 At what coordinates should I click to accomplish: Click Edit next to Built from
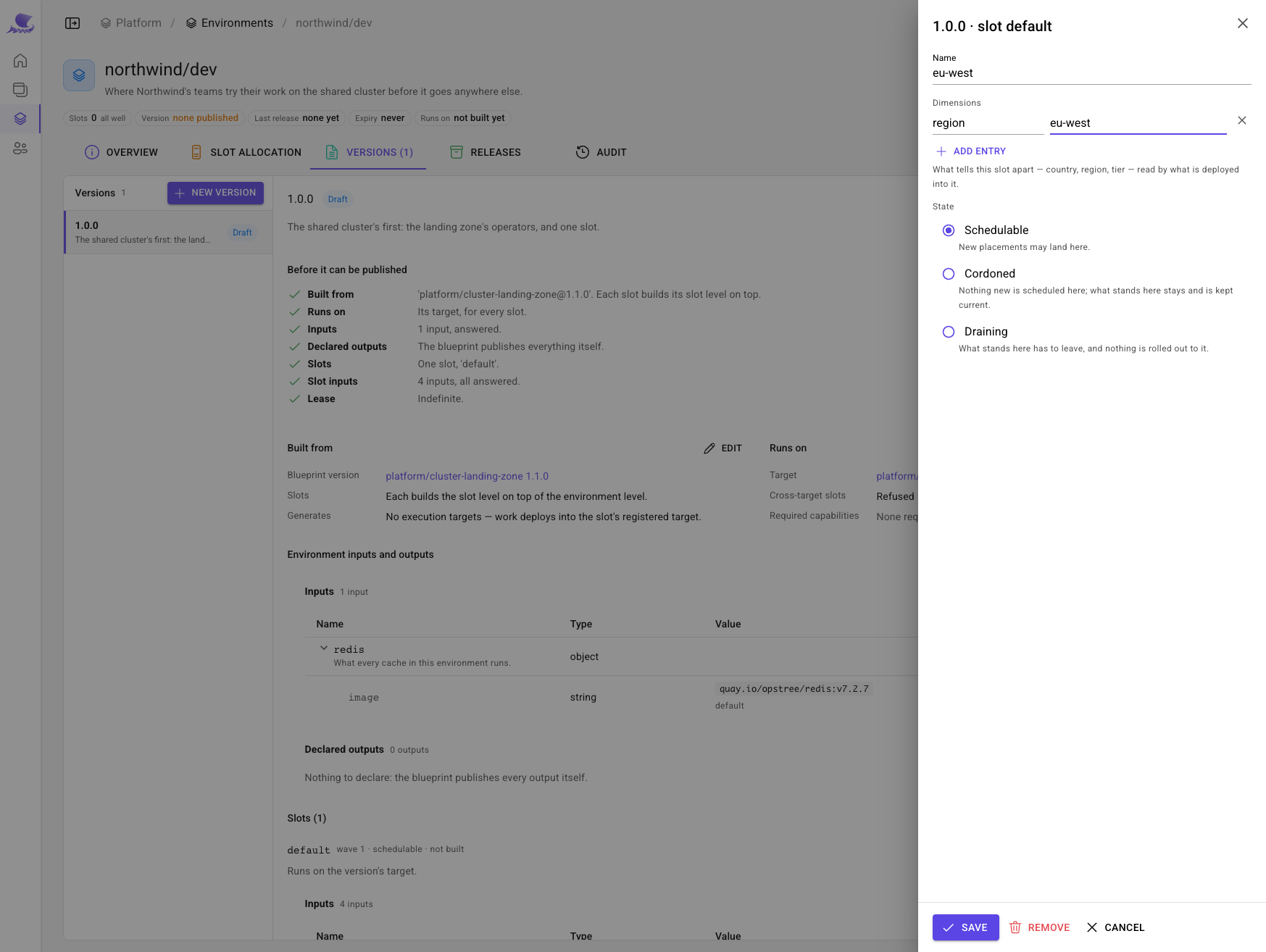coord(723,448)
